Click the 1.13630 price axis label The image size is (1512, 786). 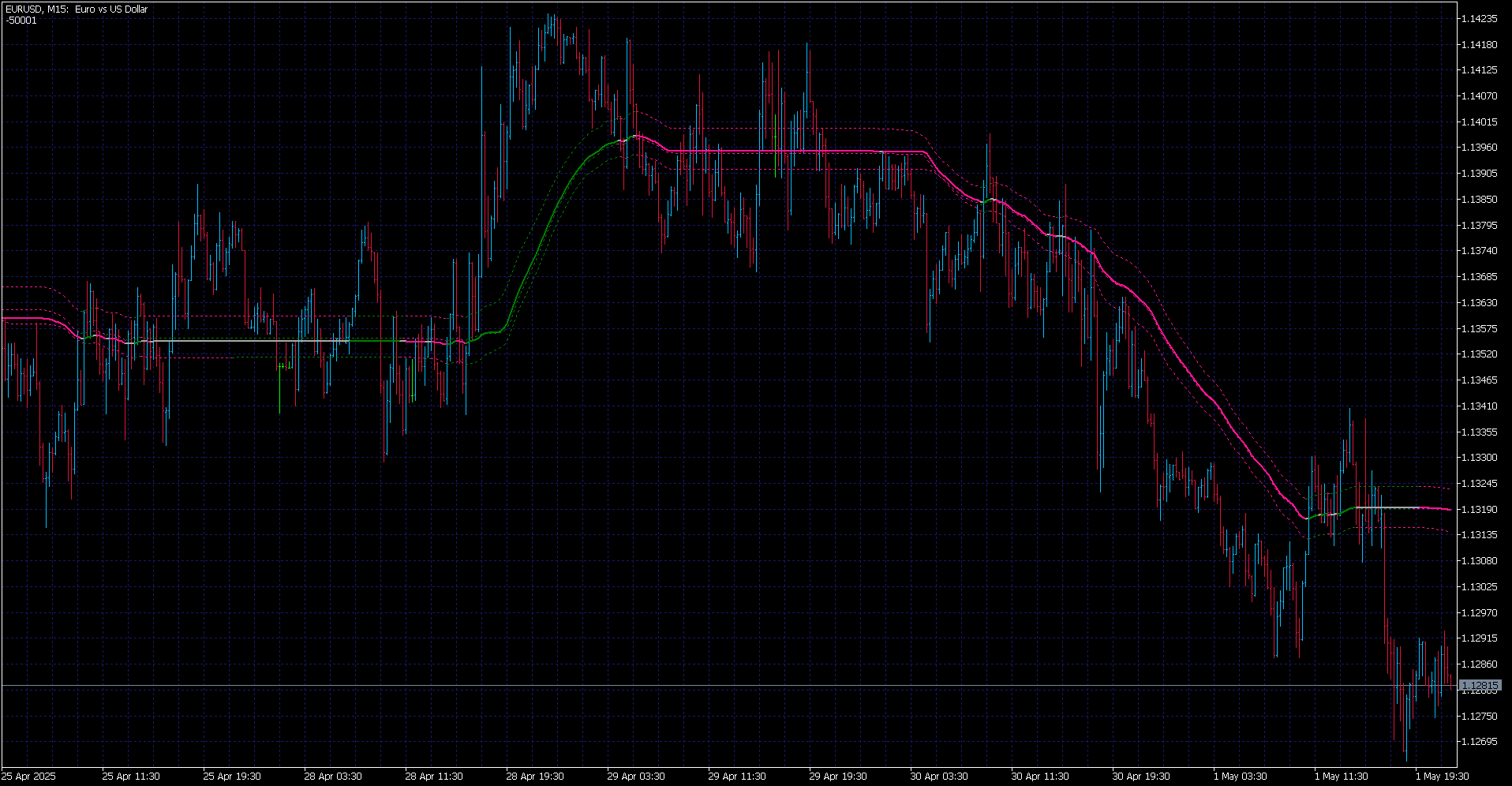(1479, 303)
